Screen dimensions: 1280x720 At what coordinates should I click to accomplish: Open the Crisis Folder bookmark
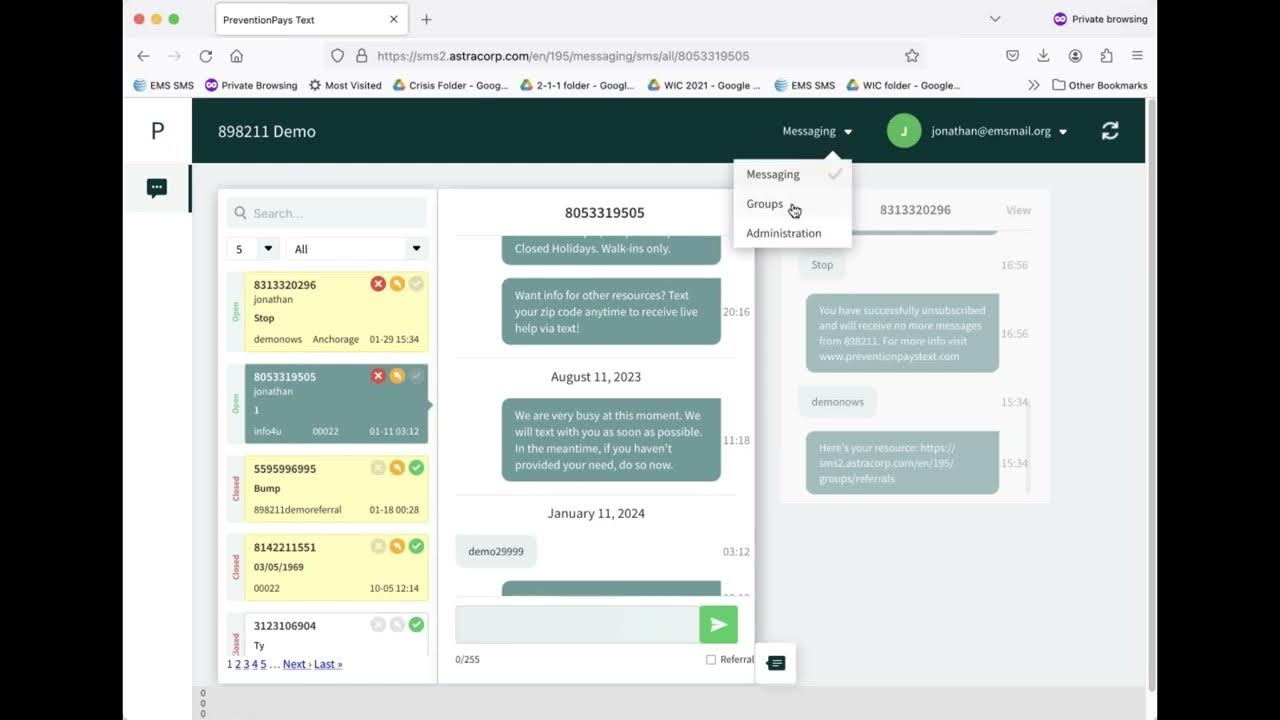pos(450,85)
